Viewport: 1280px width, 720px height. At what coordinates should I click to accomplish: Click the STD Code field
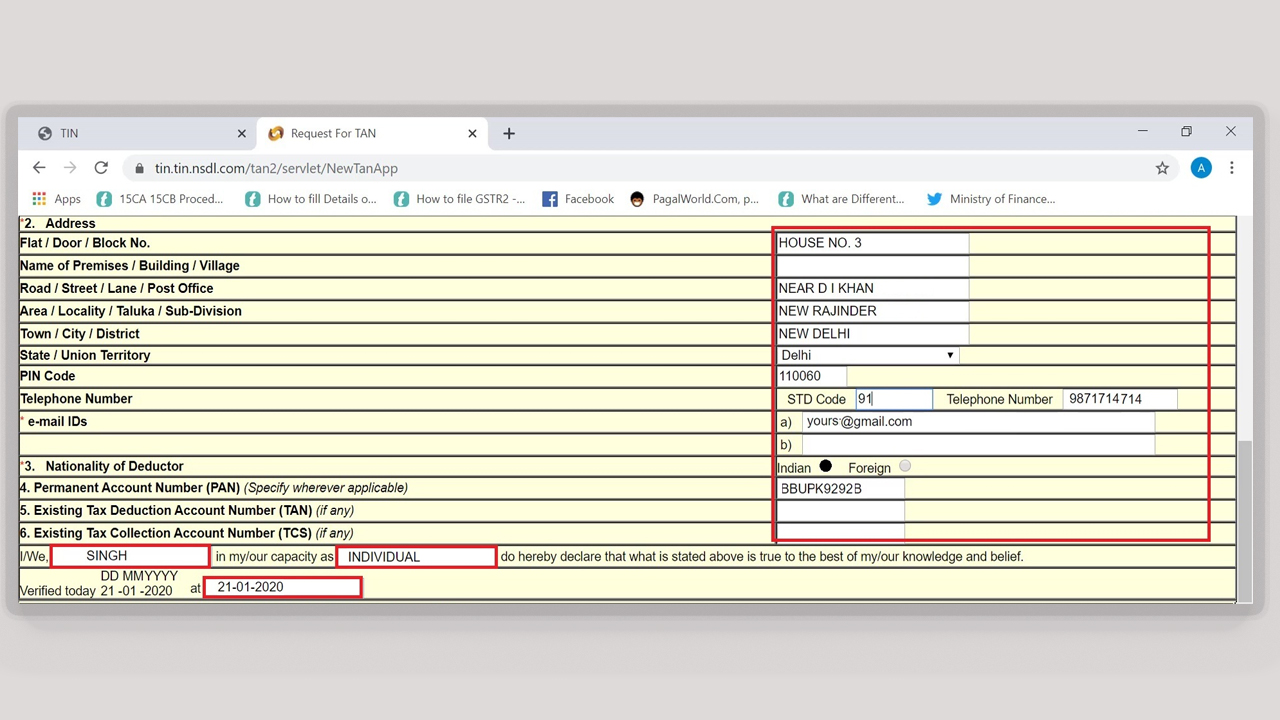coord(894,399)
